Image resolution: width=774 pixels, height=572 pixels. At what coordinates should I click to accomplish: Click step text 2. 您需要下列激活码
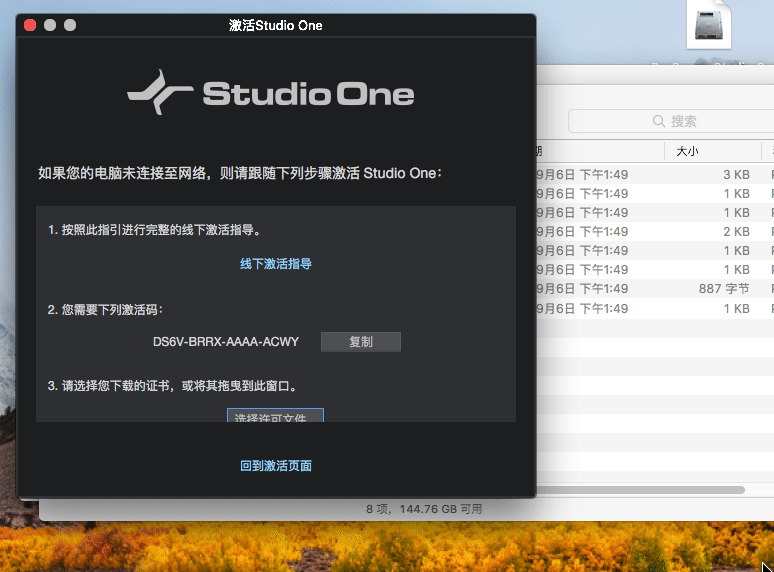[105, 310]
